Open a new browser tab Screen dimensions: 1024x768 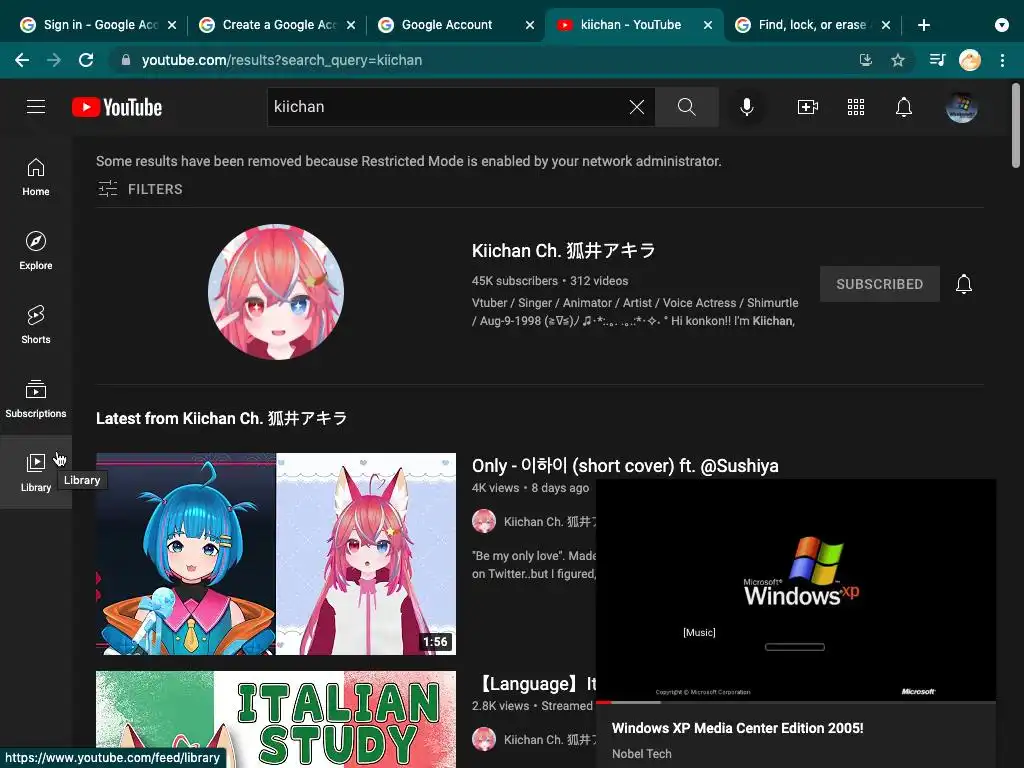(923, 25)
